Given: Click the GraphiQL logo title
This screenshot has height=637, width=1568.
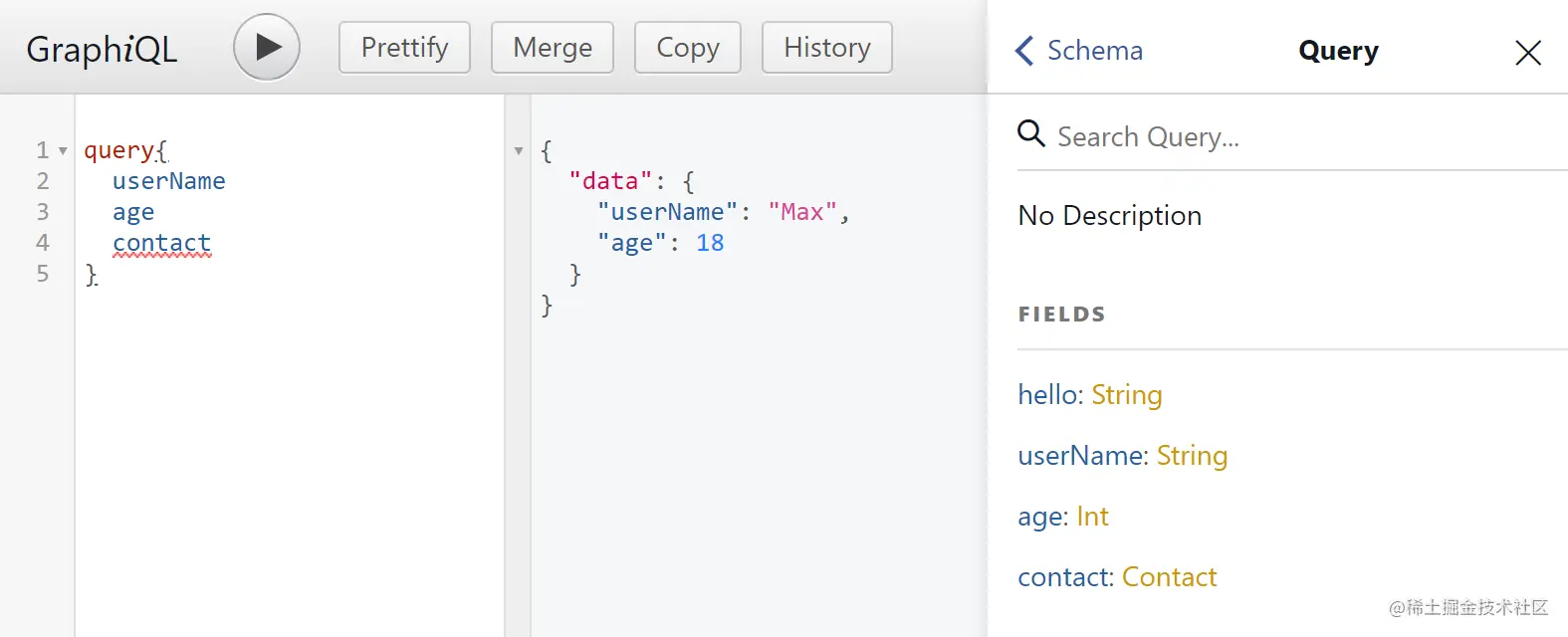Looking at the screenshot, I should [102, 49].
